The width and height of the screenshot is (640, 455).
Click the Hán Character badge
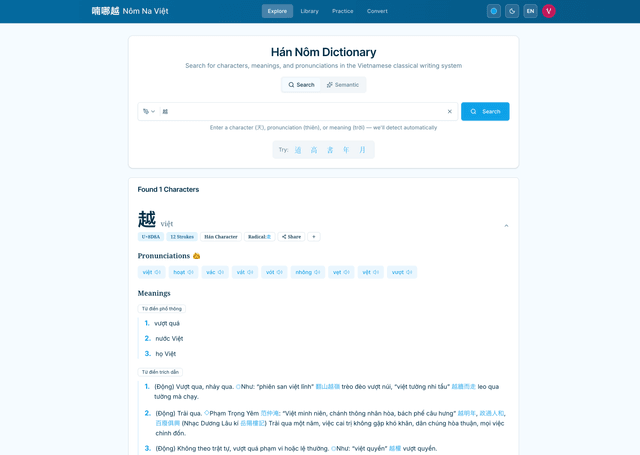coord(221,237)
